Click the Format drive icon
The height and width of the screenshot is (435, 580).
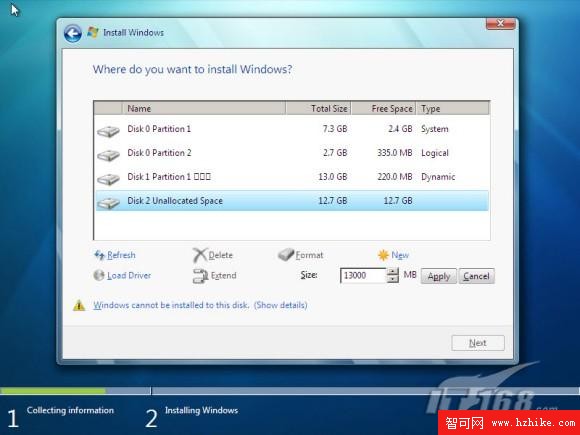286,254
